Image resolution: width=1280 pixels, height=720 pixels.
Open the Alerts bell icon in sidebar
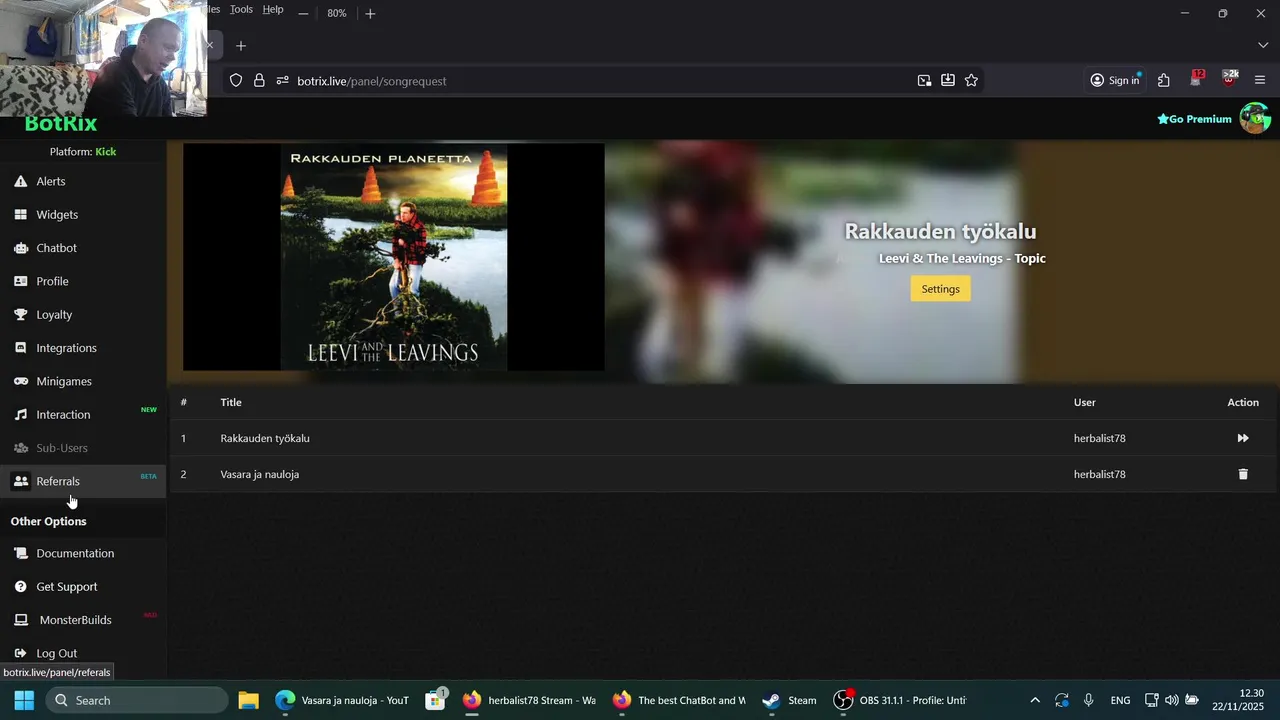point(20,181)
